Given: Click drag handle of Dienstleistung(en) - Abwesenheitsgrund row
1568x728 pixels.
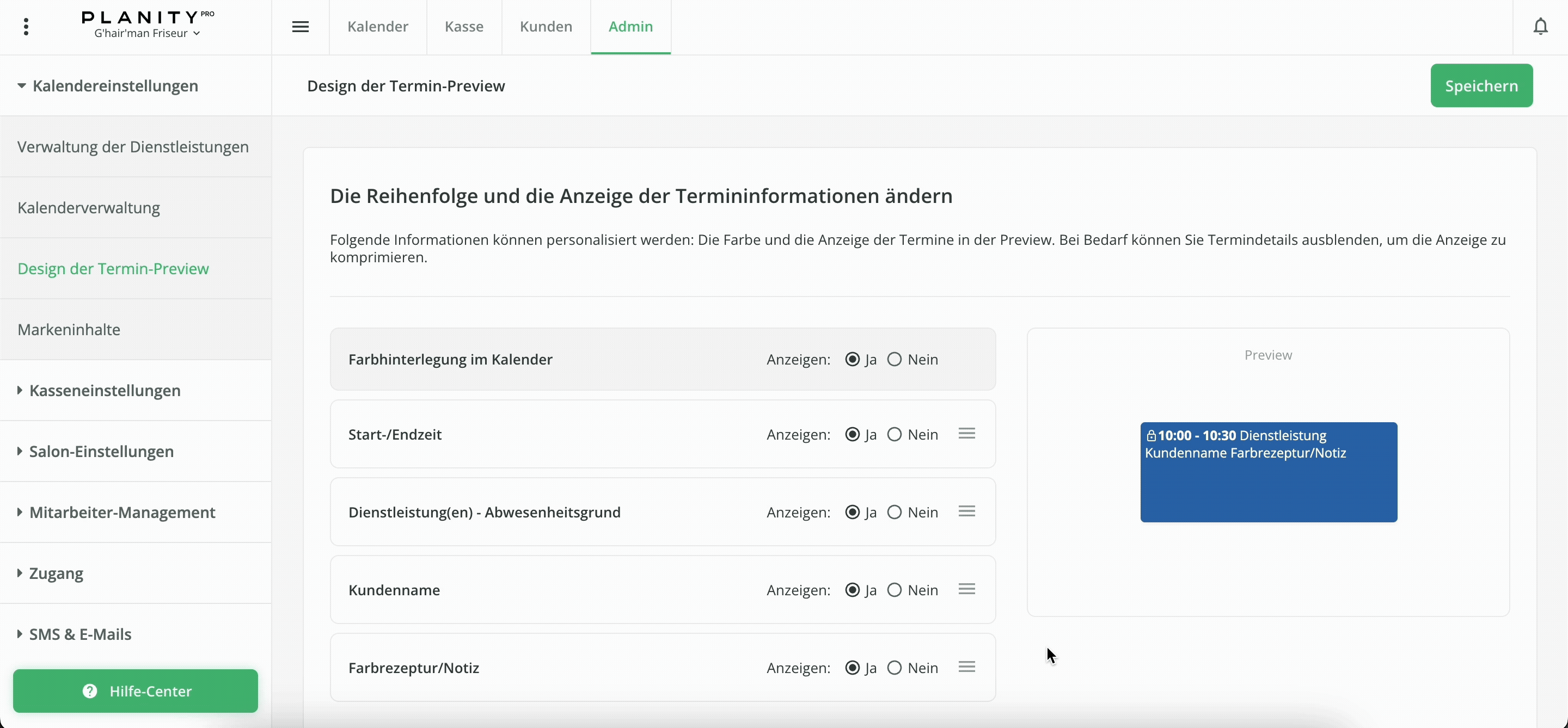Looking at the screenshot, I should click(x=966, y=511).
